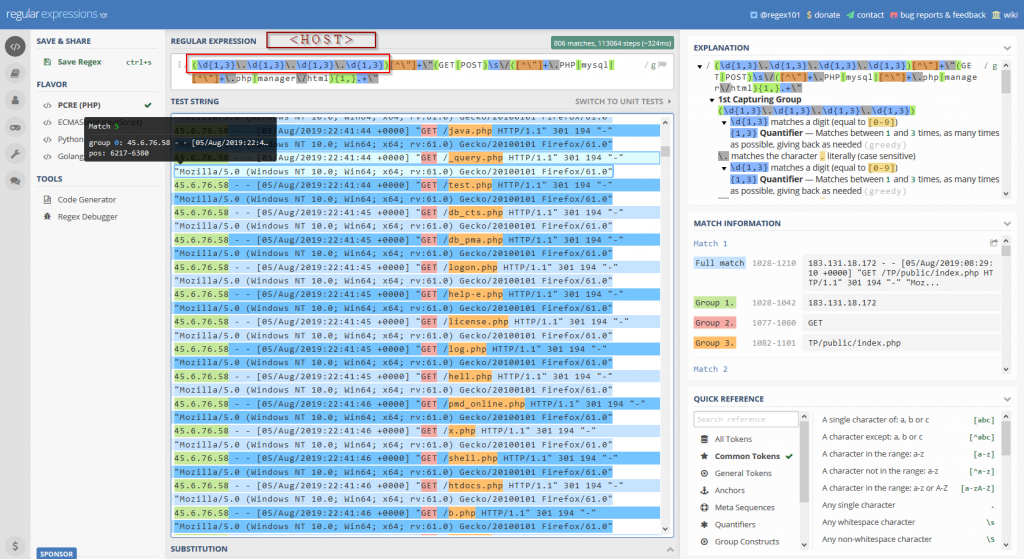
Task: Select Group Constructs reference category
Action: [x=746, y=541]
